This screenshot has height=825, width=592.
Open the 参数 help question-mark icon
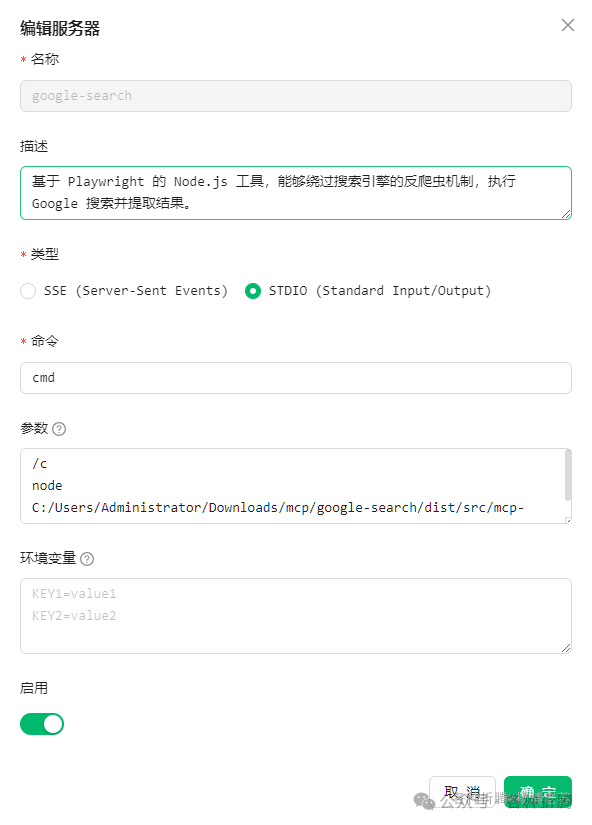pos(59,429)
